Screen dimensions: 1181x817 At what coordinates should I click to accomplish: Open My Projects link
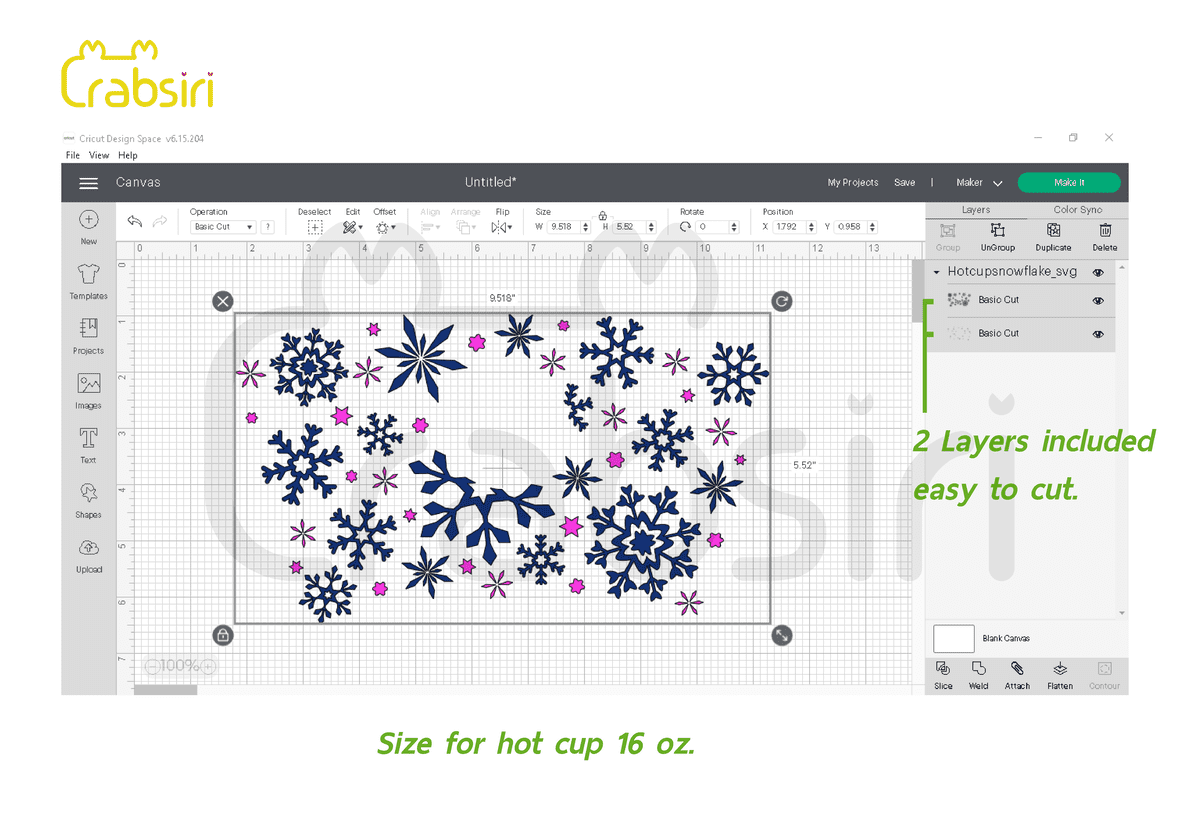pos(852,183)
